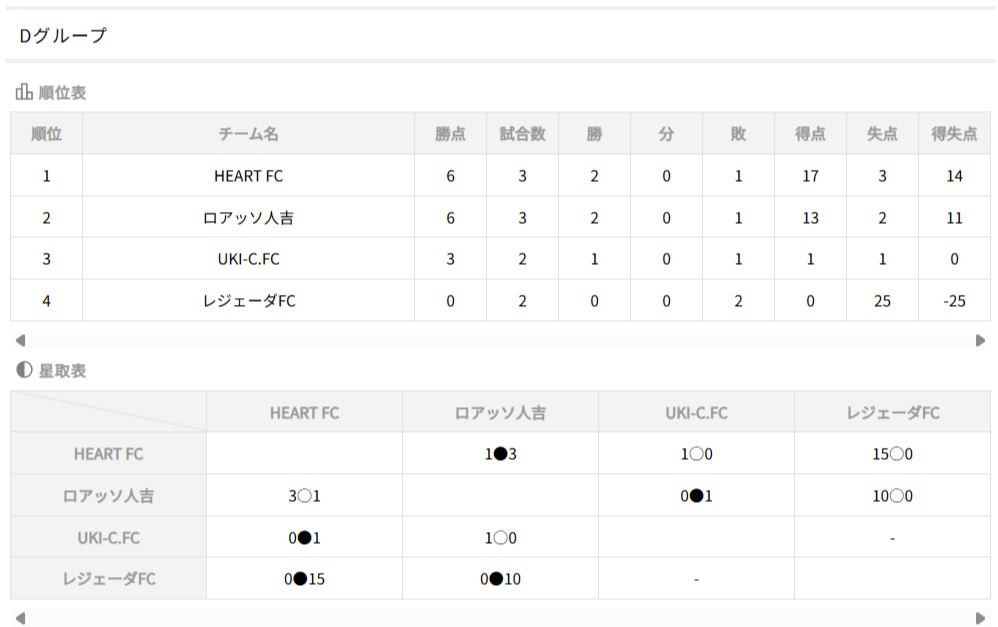
Task: Click the 得失点 column header
Action: tap(954, 134)
